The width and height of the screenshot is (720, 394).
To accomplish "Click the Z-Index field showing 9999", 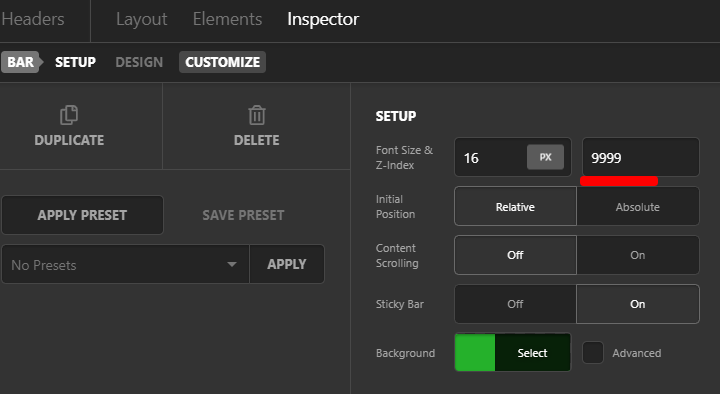I will point(641,157).
